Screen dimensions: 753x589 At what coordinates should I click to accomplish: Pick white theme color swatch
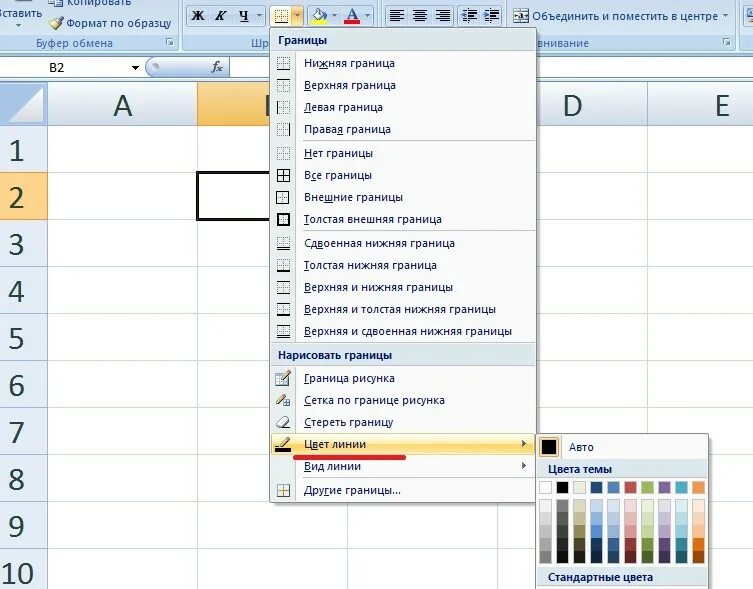pos(546,488)
